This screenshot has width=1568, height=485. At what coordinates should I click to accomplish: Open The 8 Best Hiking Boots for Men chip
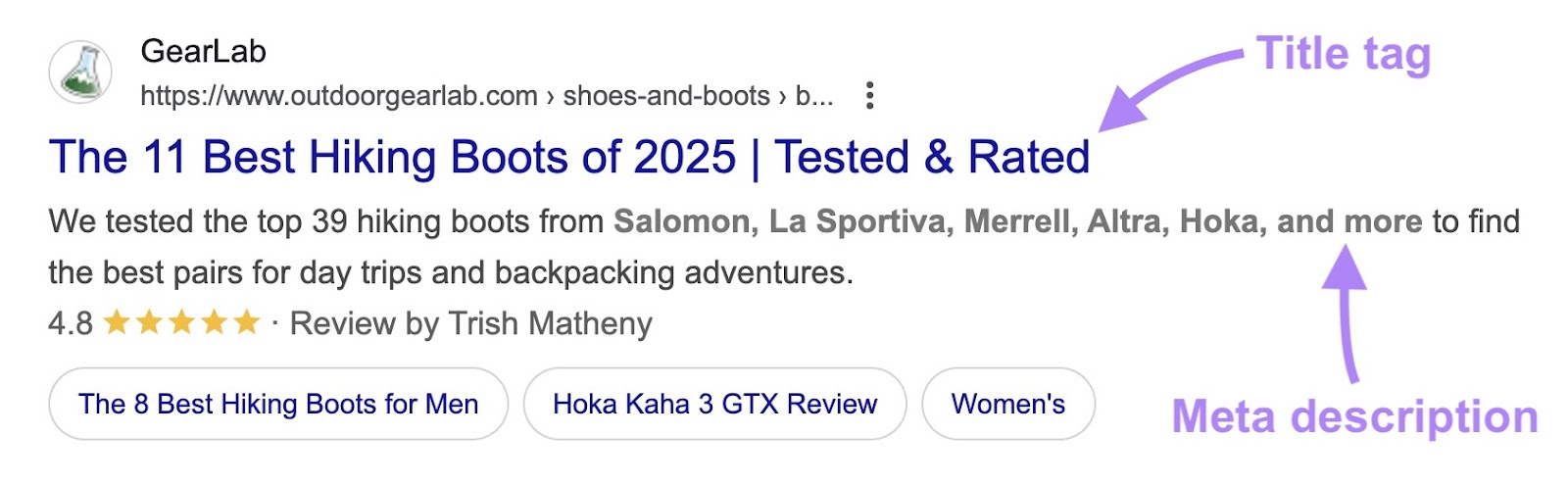pyautogui.click(x=278, y=404)
